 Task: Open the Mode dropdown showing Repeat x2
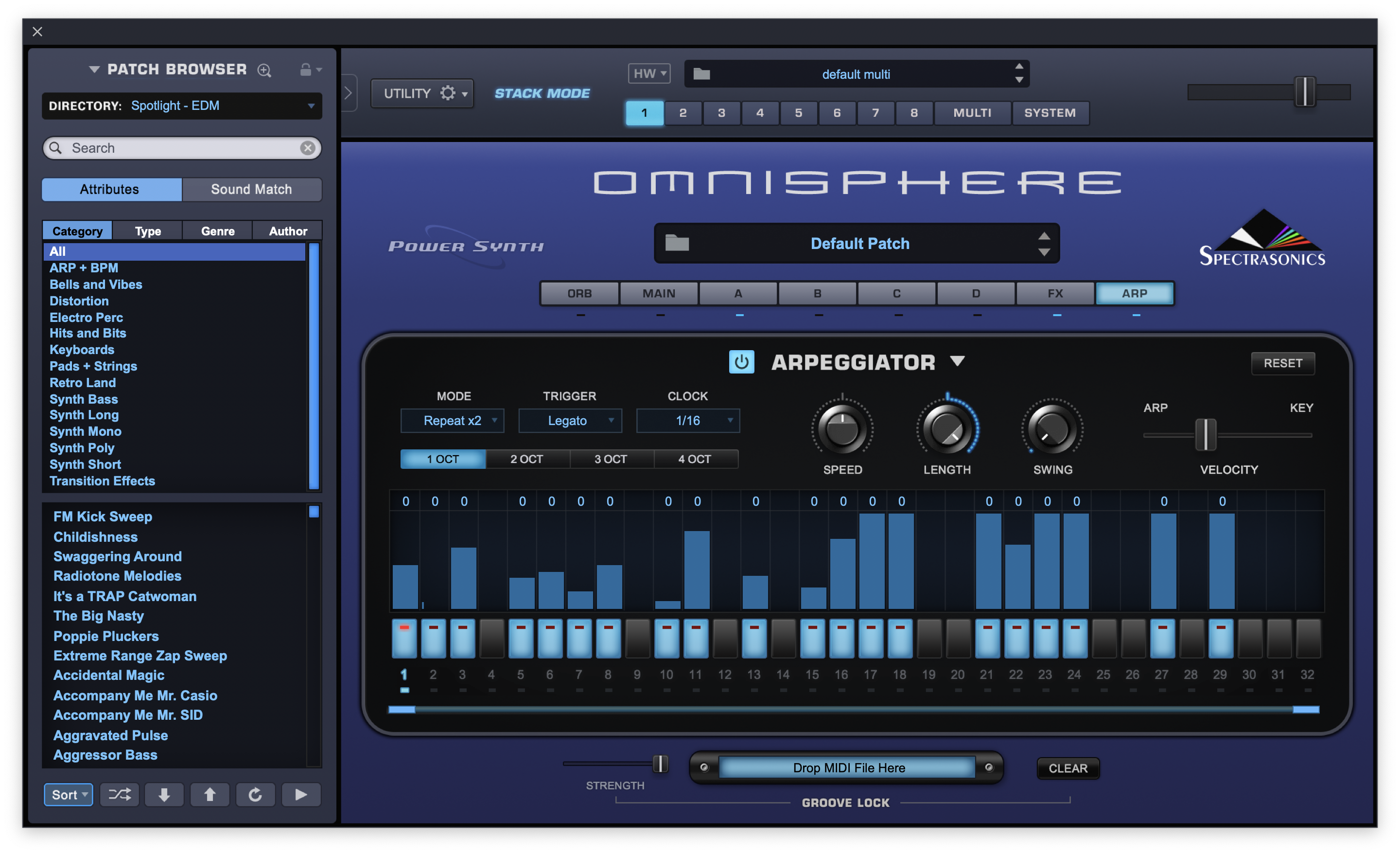(x=452, y=421)
